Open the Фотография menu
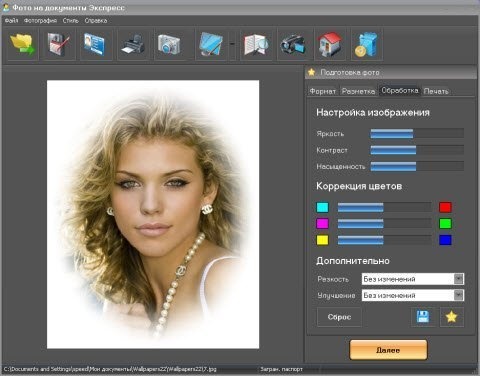Screen dimensions: 480x376 40,21
